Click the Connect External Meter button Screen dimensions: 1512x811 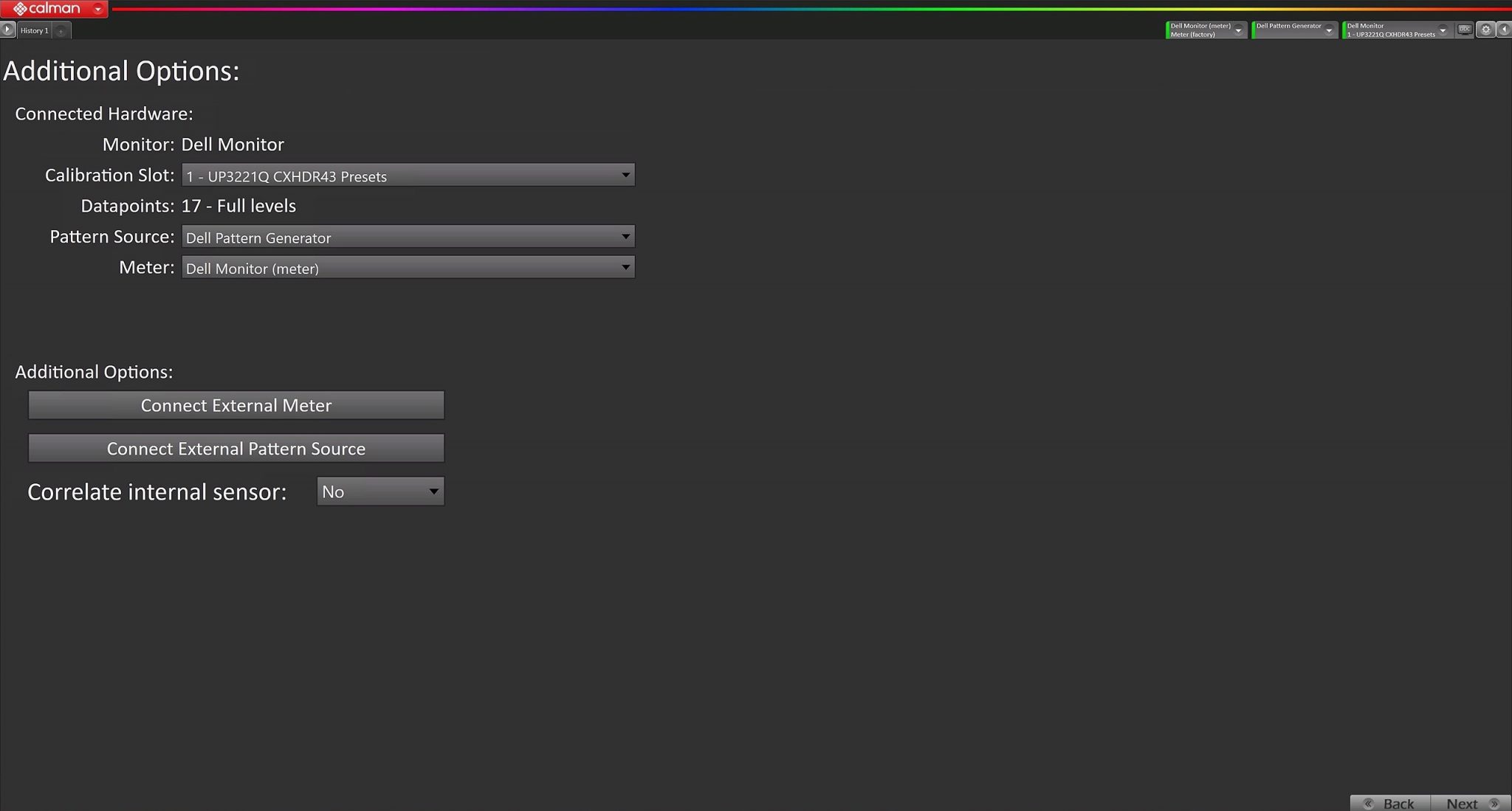pos(236,405)
